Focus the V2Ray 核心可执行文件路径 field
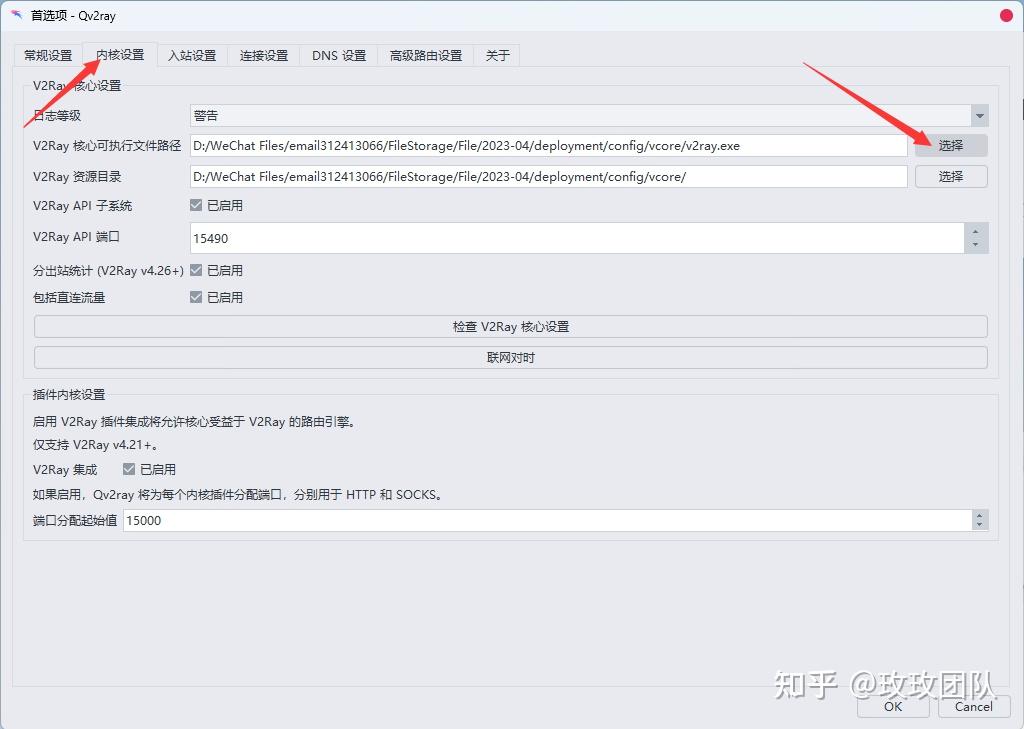 pos(549,146)
